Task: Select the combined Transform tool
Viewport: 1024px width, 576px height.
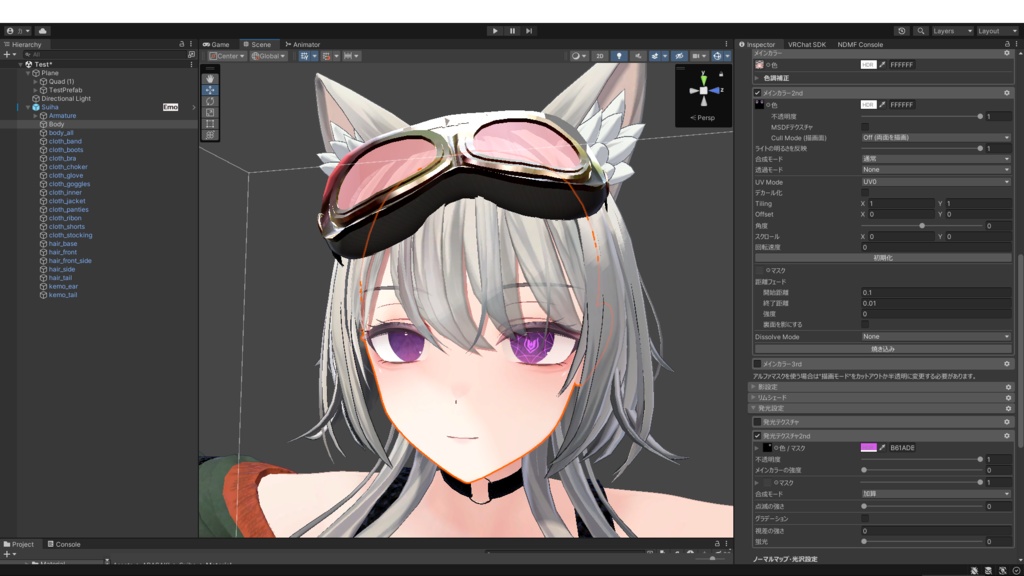Action: [210, 135]
